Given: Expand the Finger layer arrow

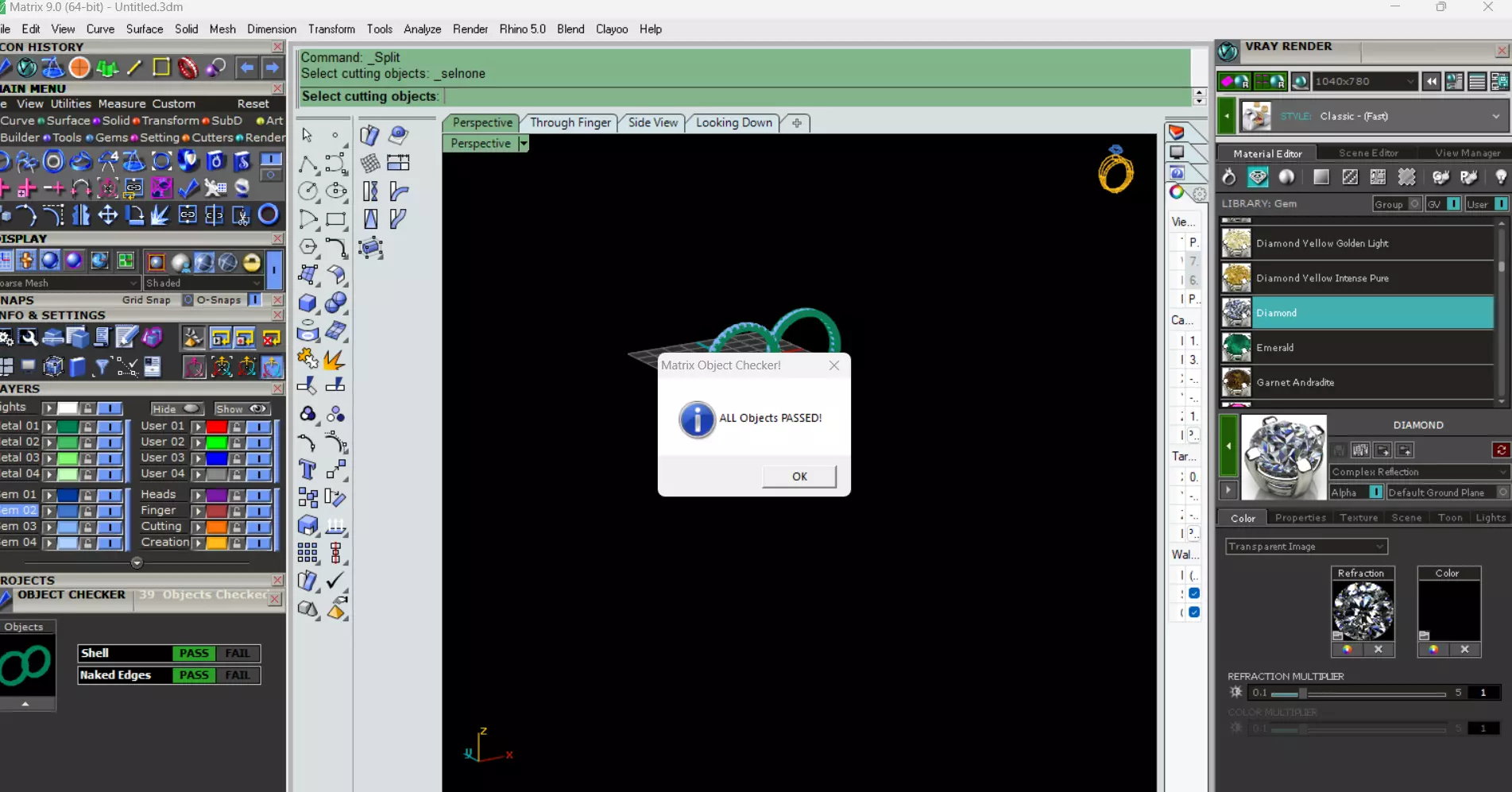Looking at the screenshot, I should 198,511.
